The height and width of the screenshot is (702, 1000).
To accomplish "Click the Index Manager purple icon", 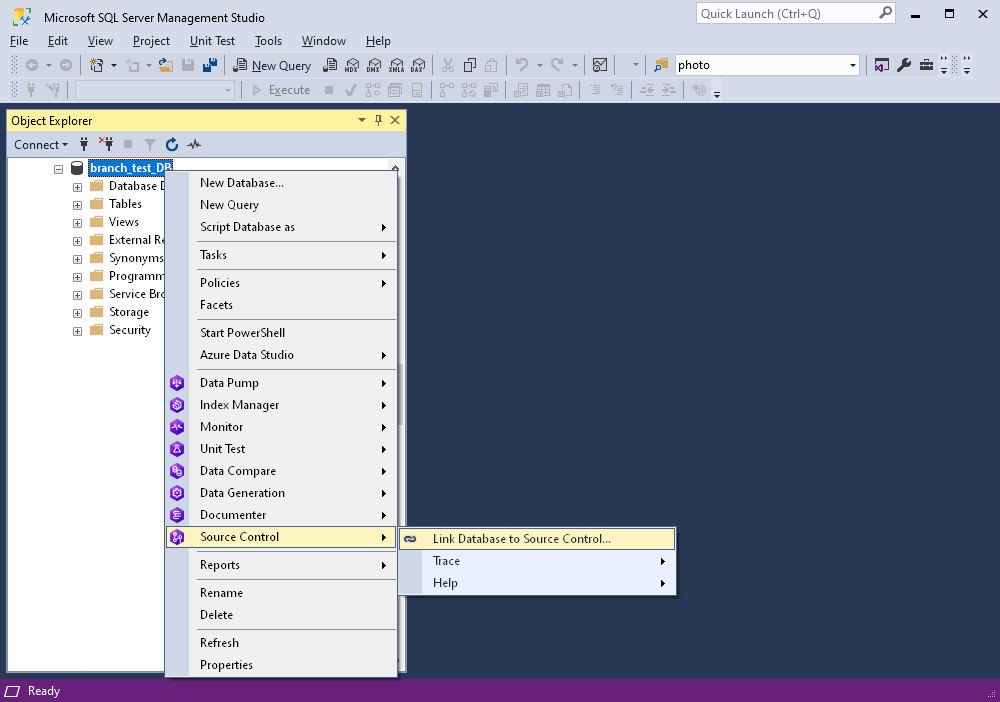I will pos(177,405).
